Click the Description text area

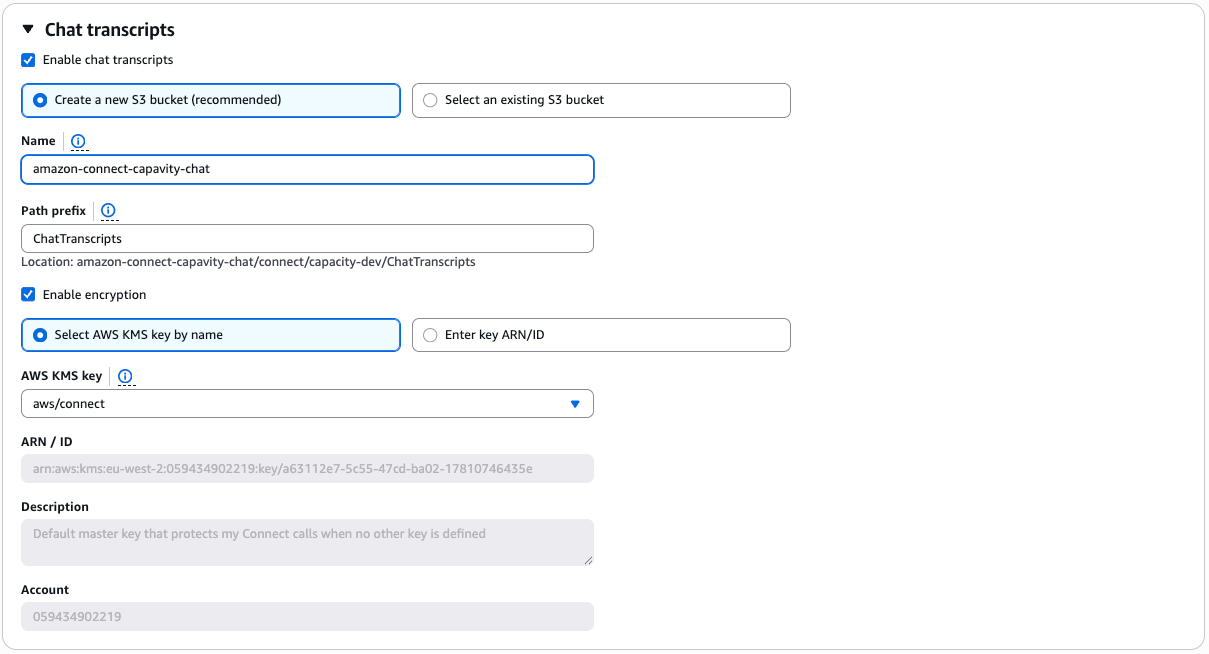tap(307, 542)
